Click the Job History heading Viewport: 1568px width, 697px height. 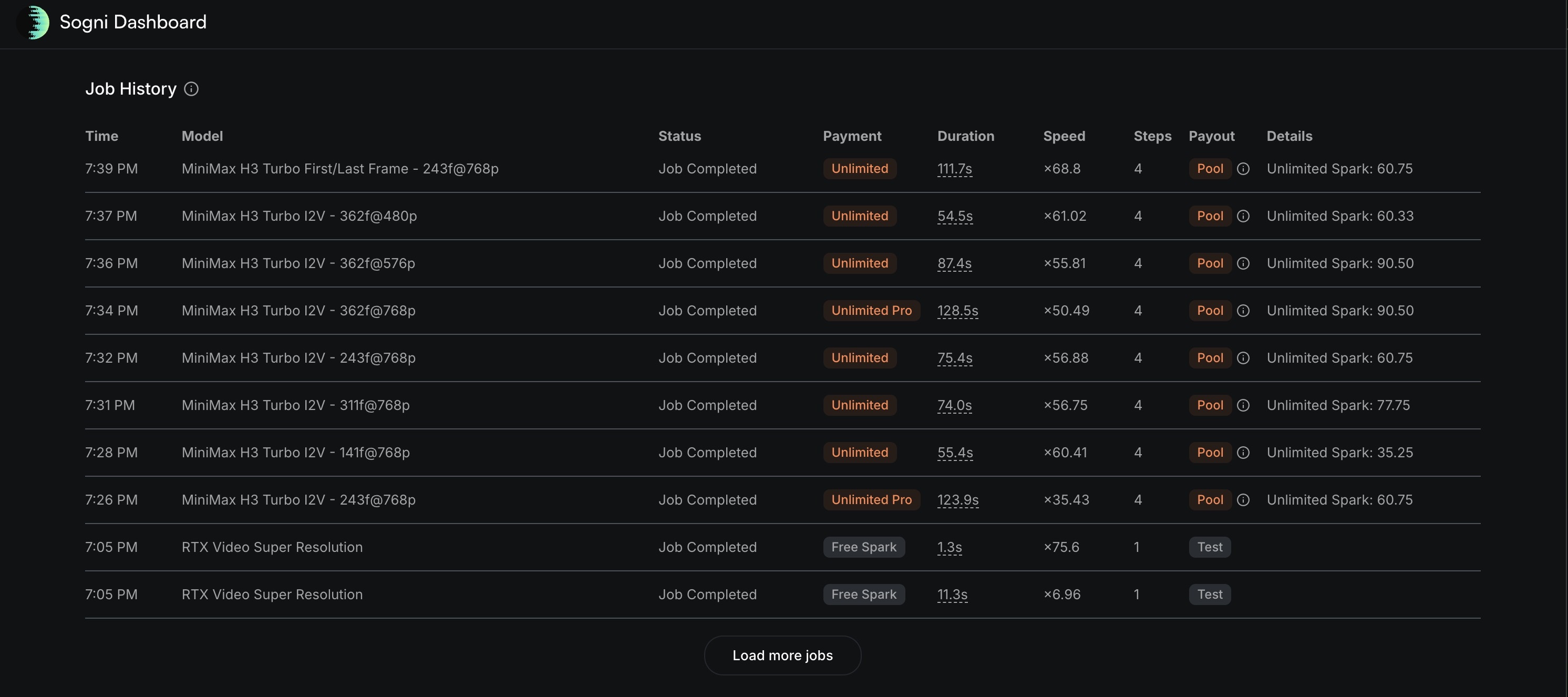[x=131, y=89]
